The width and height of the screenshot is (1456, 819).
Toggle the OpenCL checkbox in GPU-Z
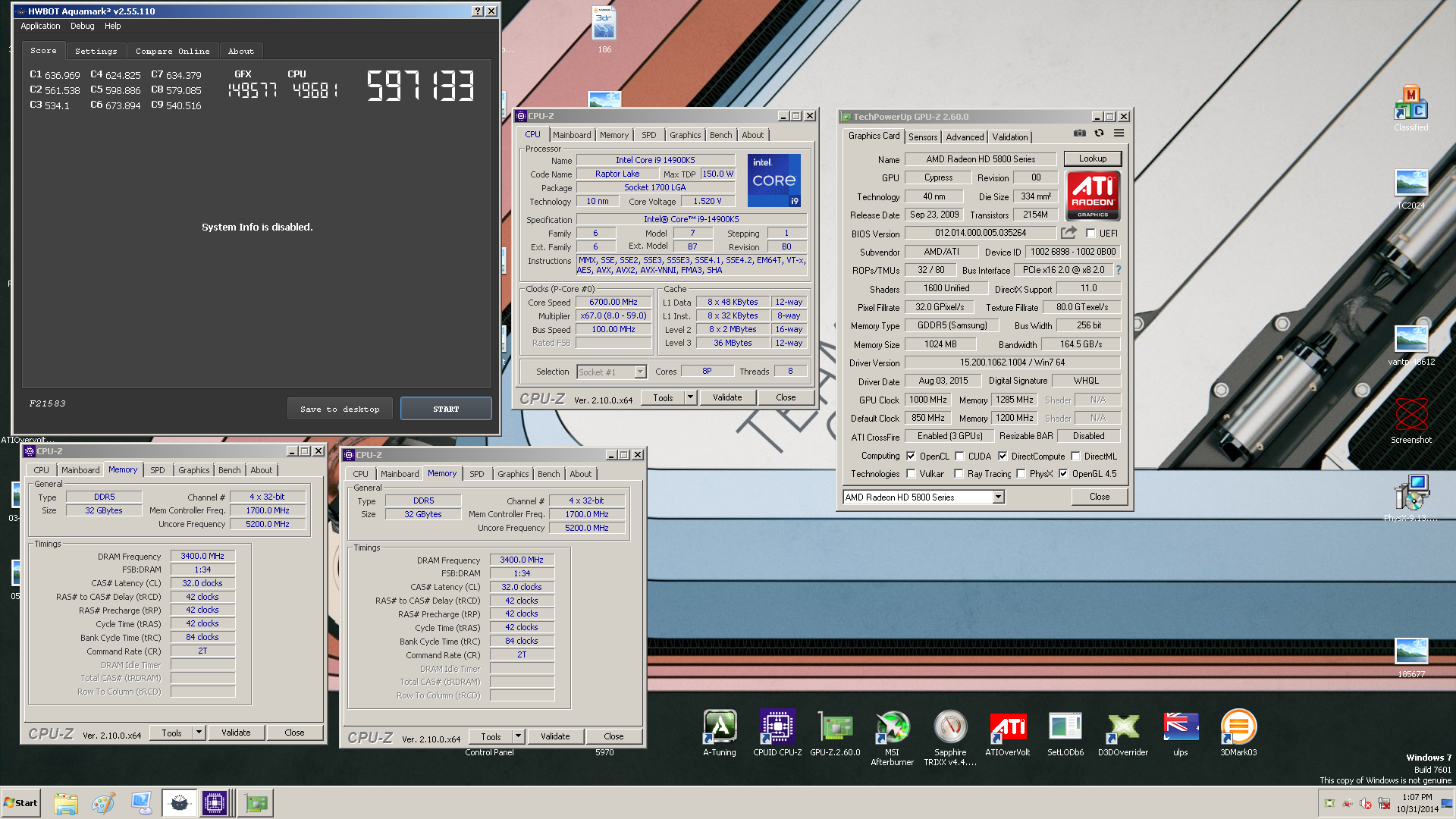(x=911, y=457)
